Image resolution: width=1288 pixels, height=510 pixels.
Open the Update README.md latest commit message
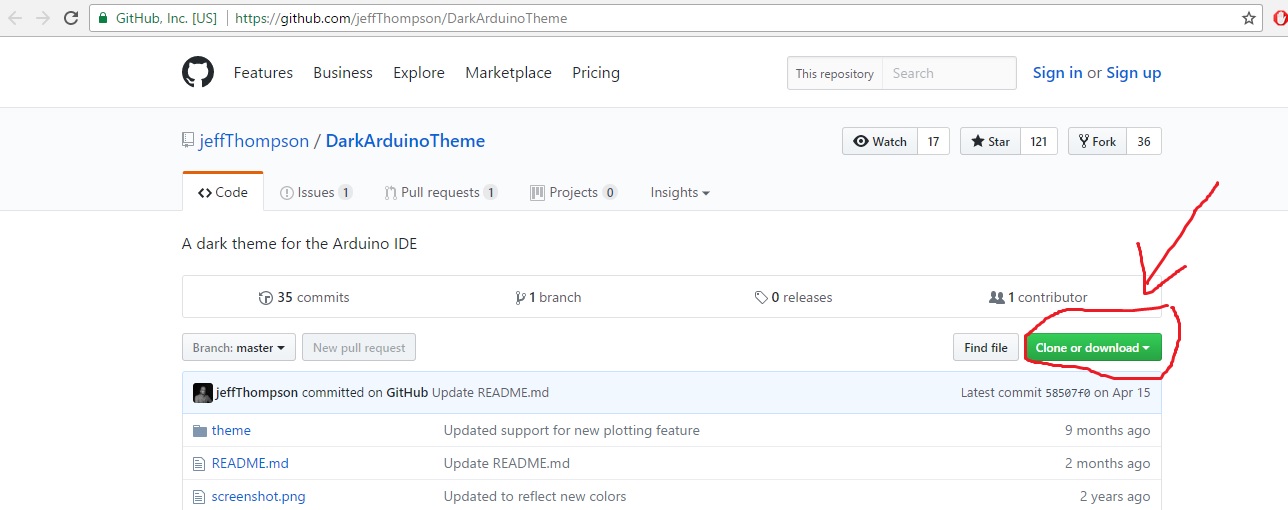(491, 393)
